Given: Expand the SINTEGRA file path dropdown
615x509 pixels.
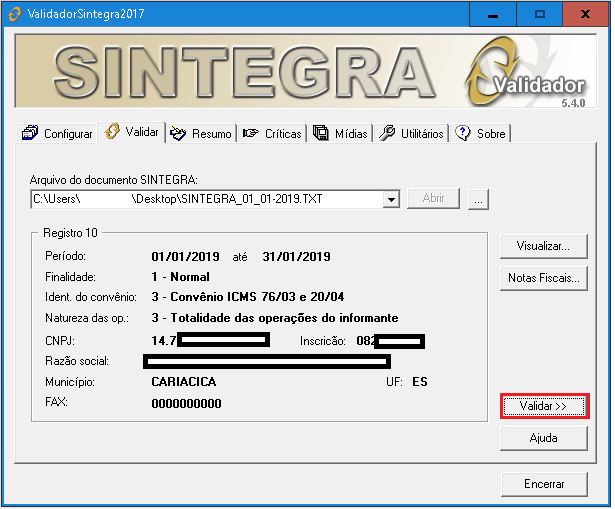Looking at the screenshot, I should click(x=392, y=200).
